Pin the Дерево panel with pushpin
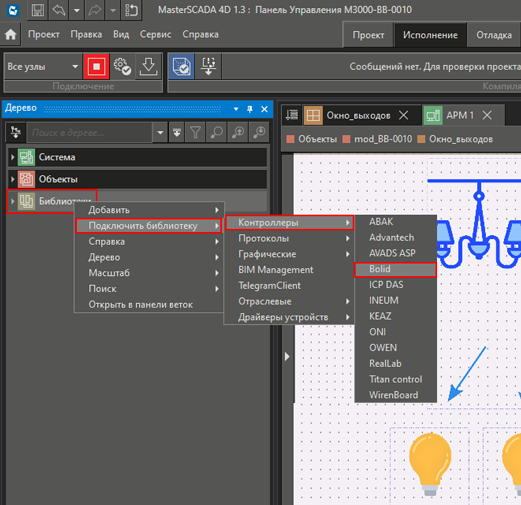 (250, 109)
